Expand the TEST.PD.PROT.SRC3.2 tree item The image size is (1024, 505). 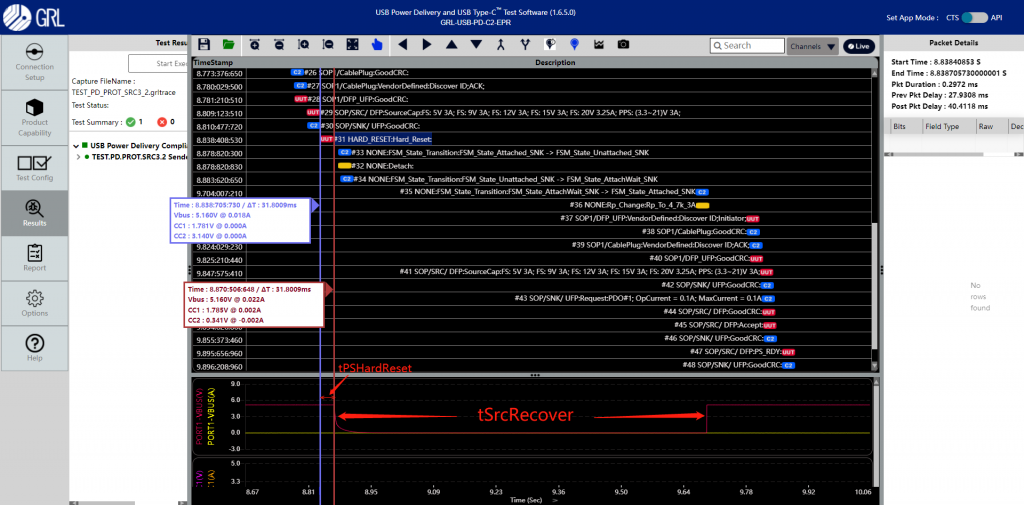tap(79, 157)
